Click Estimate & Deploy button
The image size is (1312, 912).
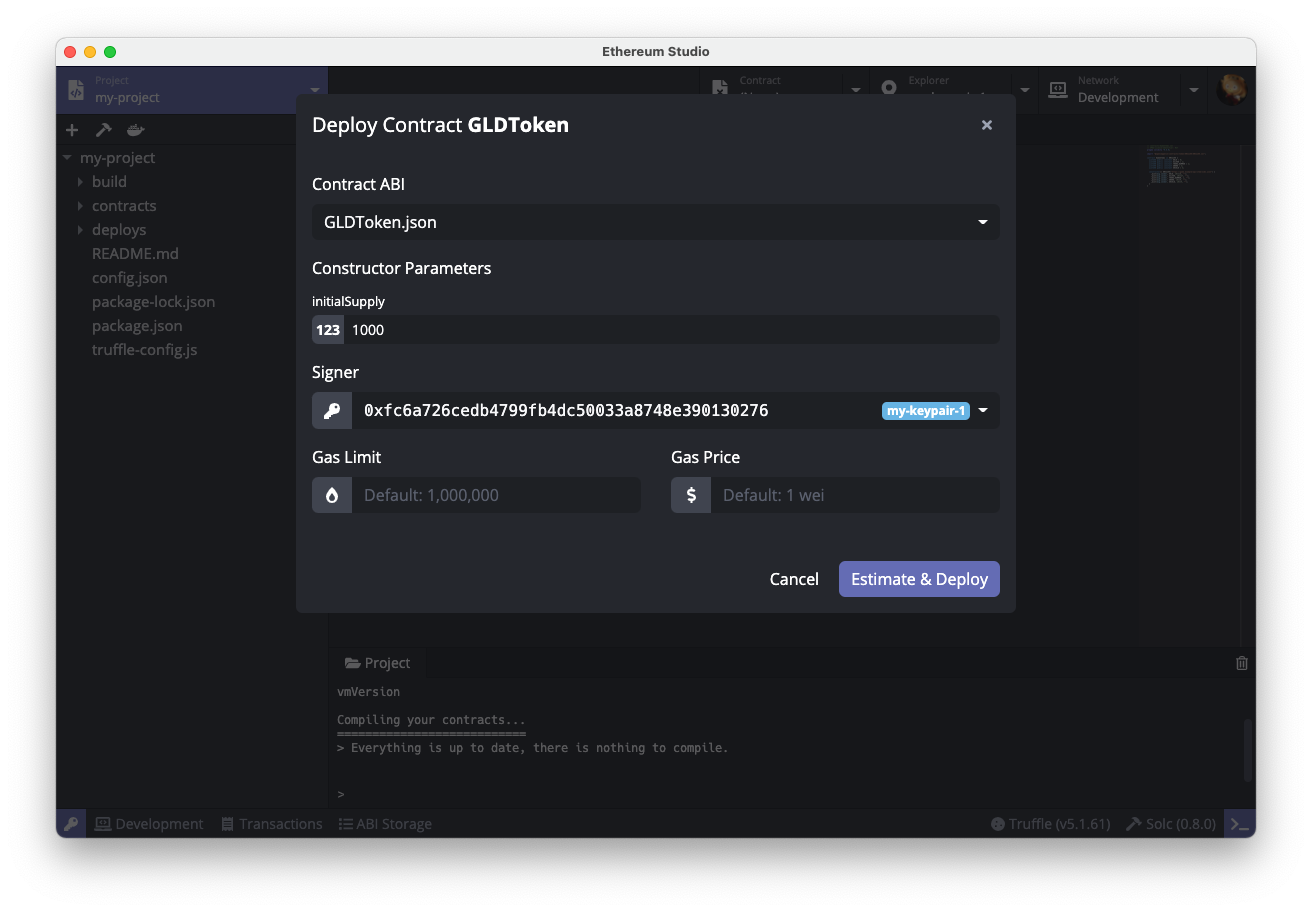pos(919,579)
